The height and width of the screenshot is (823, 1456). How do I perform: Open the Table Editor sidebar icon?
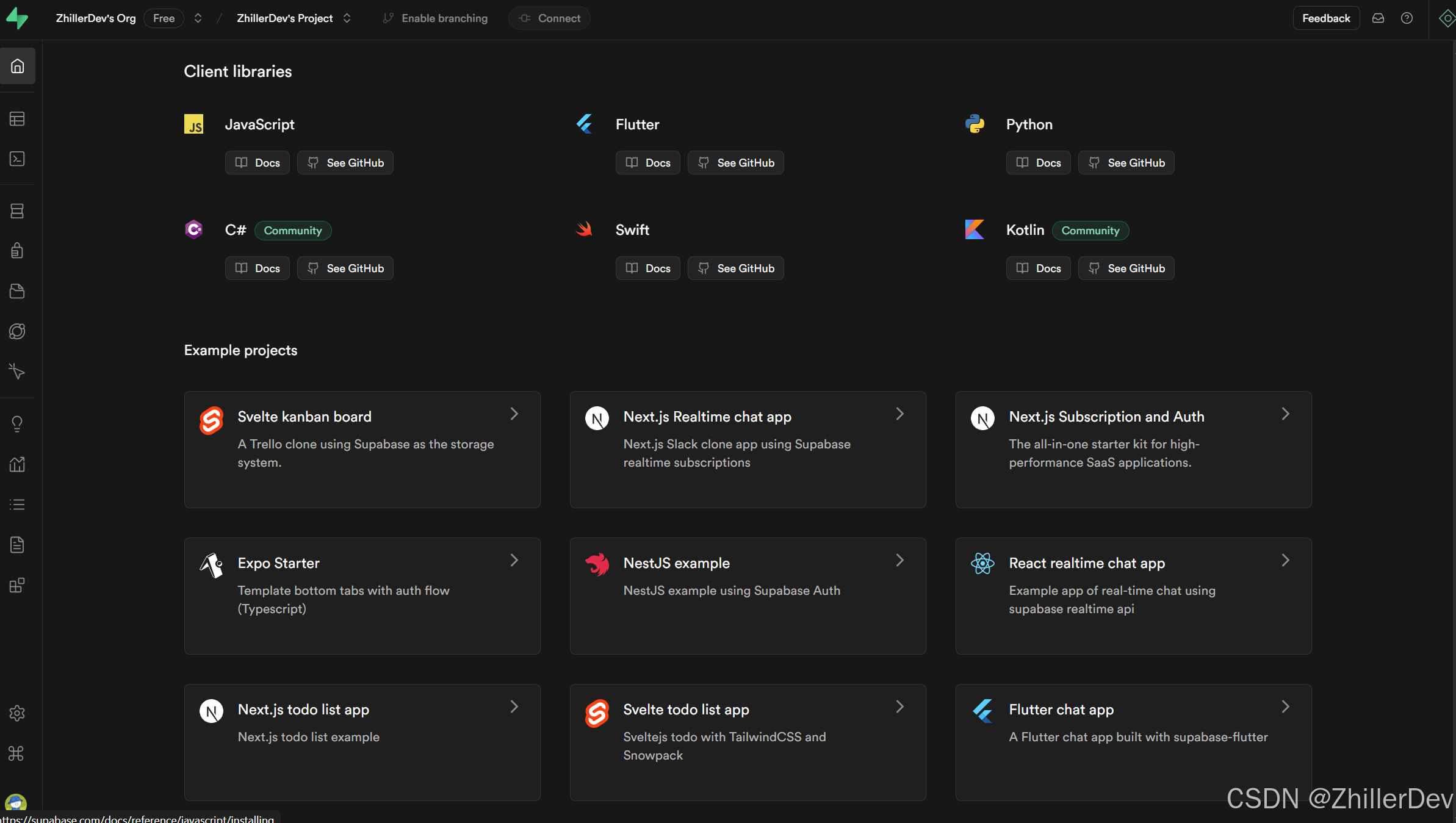pos(17,119)
